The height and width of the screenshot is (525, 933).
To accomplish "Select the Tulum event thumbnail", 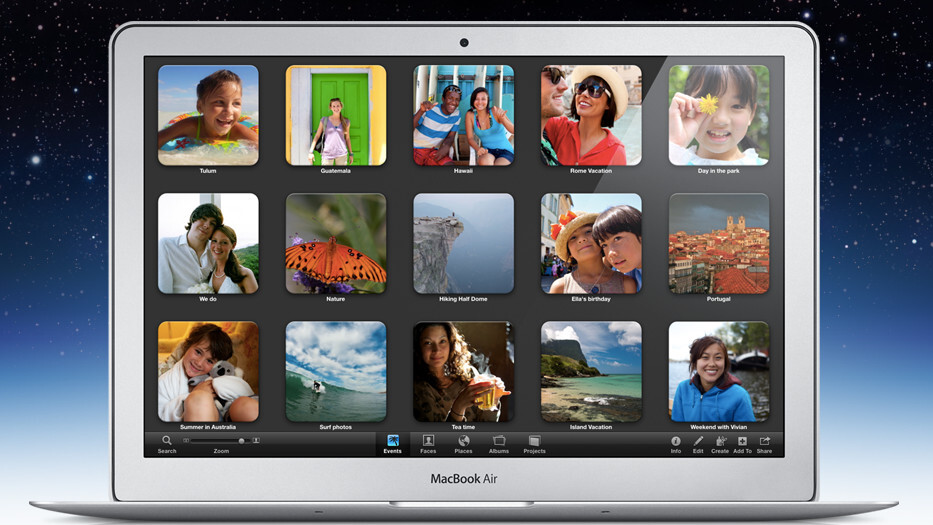I will tap(208, 115).
